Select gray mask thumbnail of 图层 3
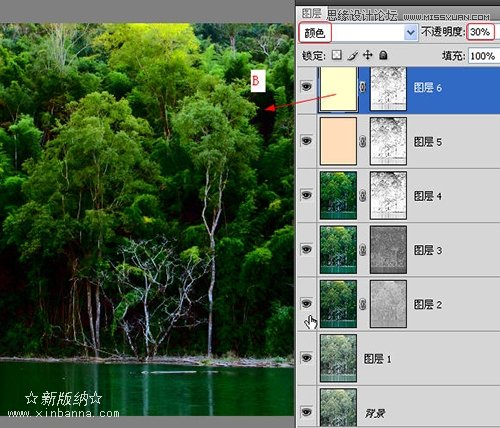 pyautogui.click(x=388, y=250)
